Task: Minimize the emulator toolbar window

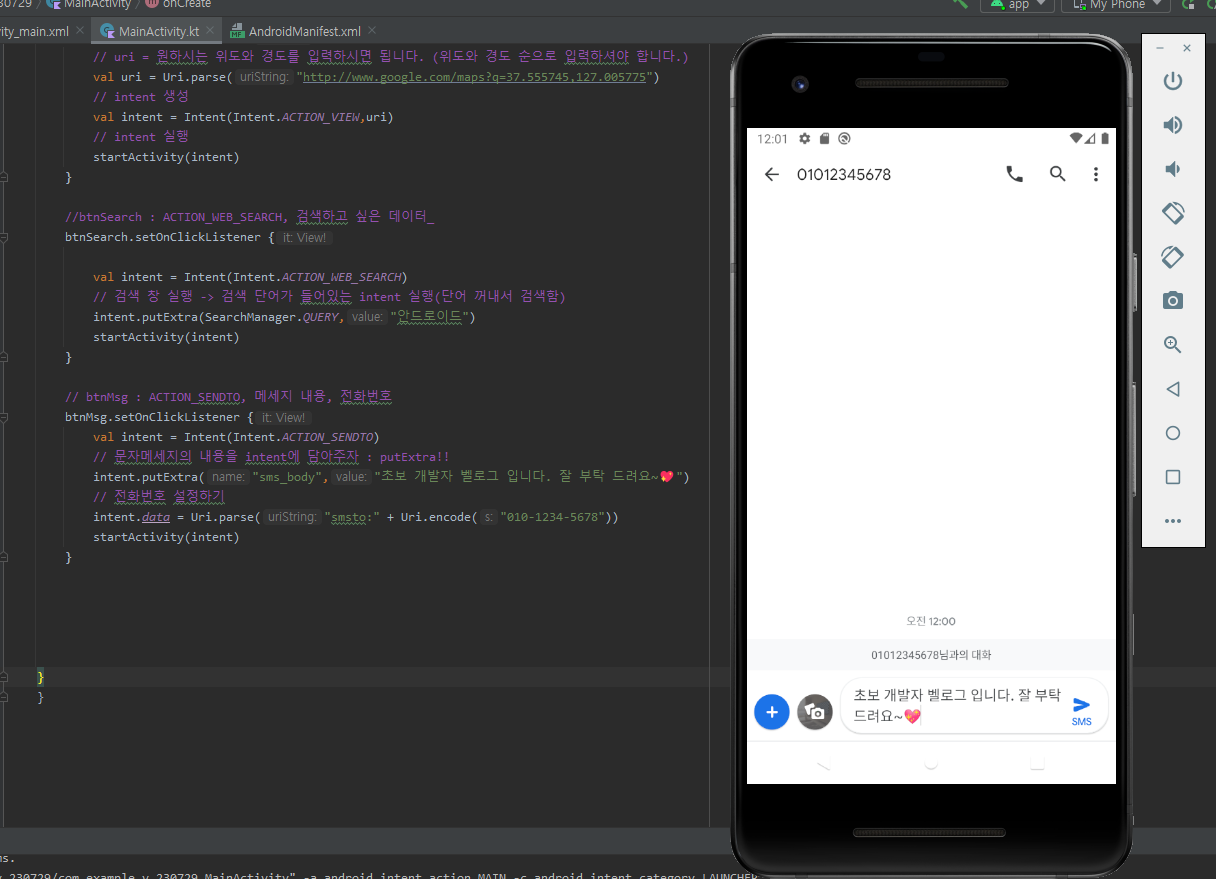Action: (x=1160, y=48)
